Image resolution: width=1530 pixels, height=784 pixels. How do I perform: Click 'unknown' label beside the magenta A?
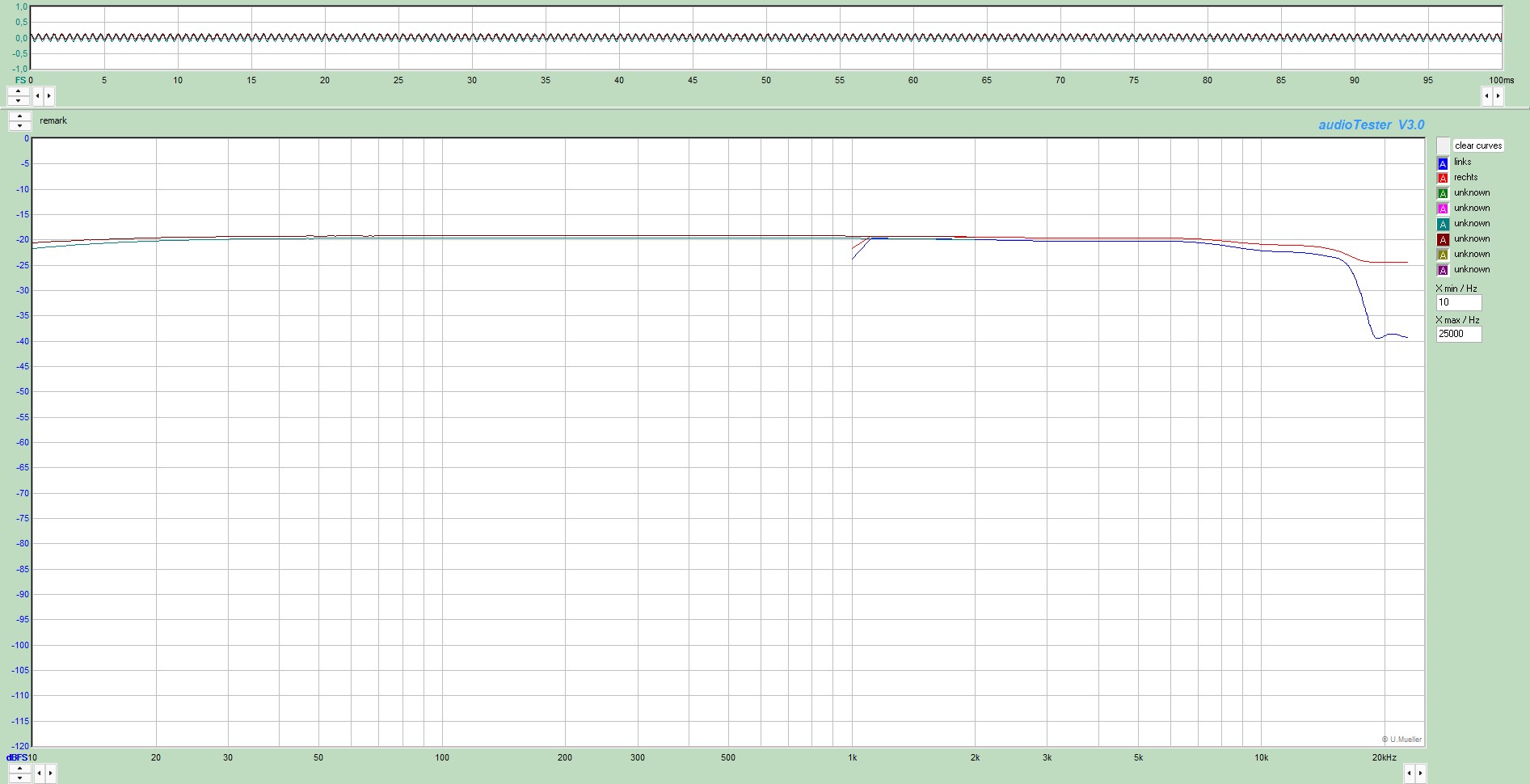1472,208
